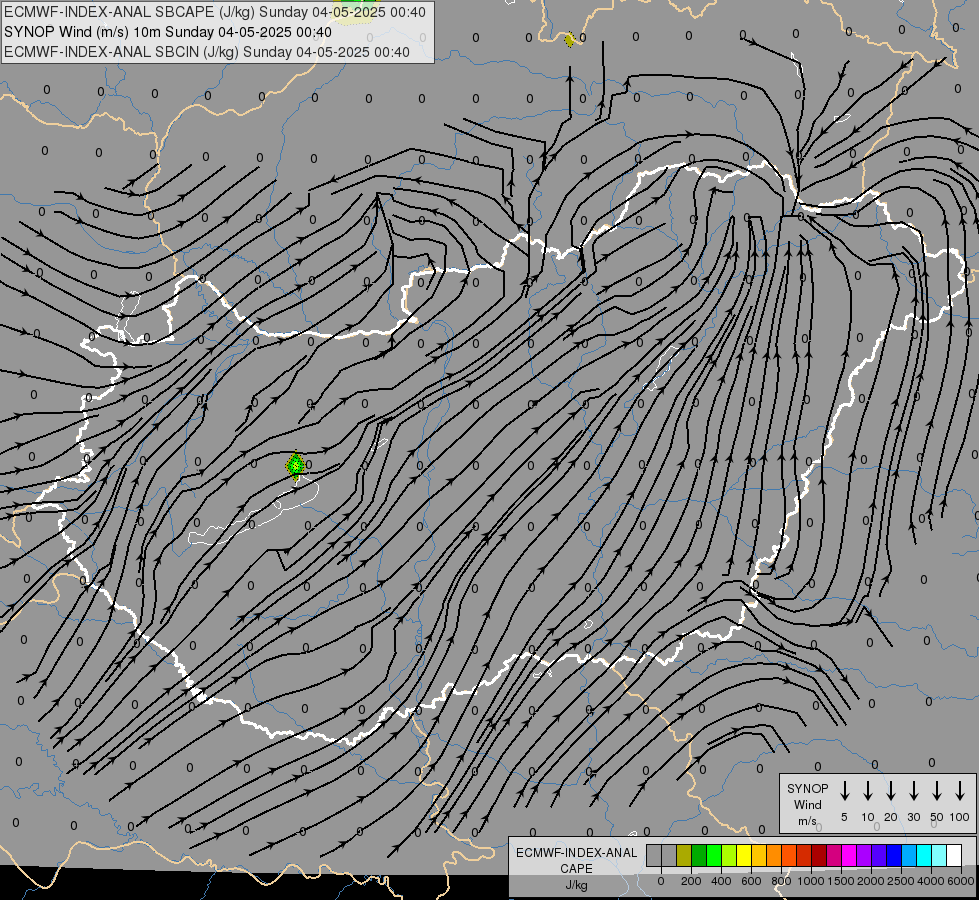Click the SBCAPE title line at top

coord(215,12)
